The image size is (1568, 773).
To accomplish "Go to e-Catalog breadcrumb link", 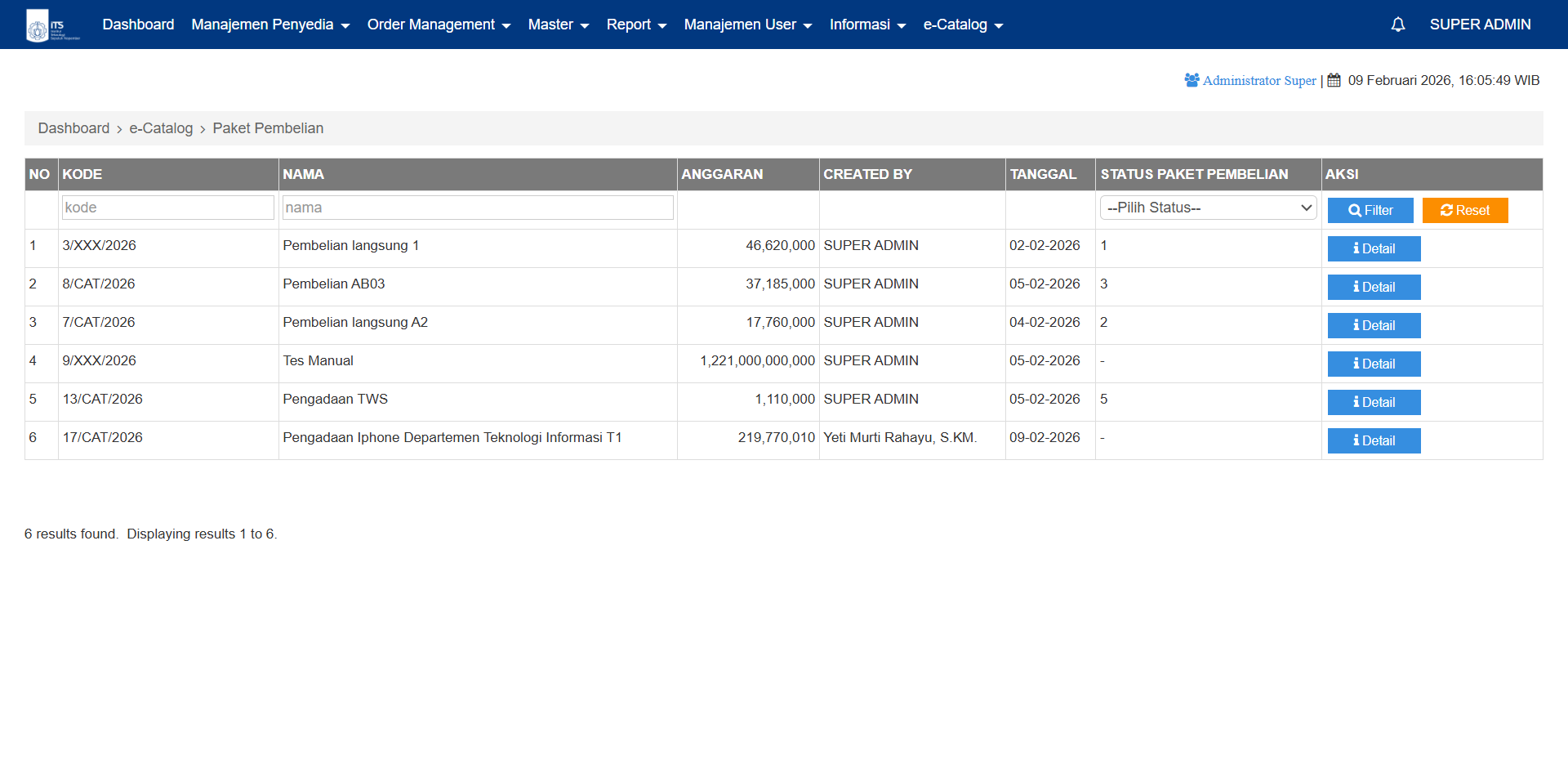I will [161, 128].
